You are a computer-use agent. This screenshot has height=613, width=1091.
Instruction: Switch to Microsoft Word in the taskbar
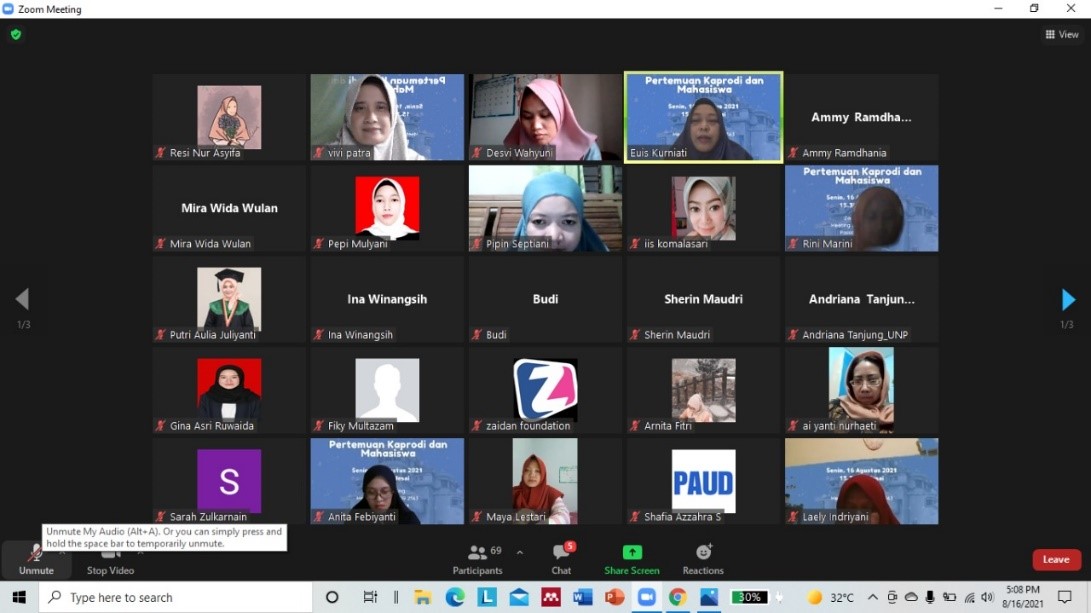coord(582,597)
